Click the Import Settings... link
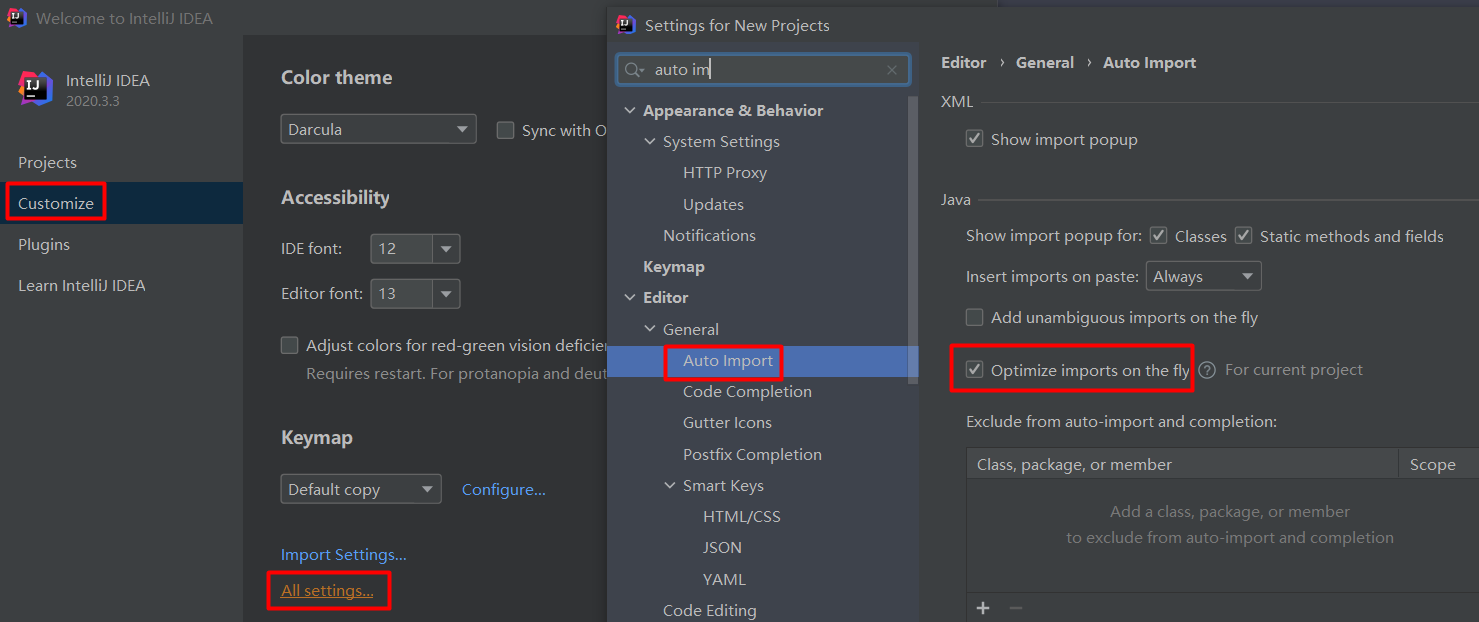 click(x=344, y=554)
